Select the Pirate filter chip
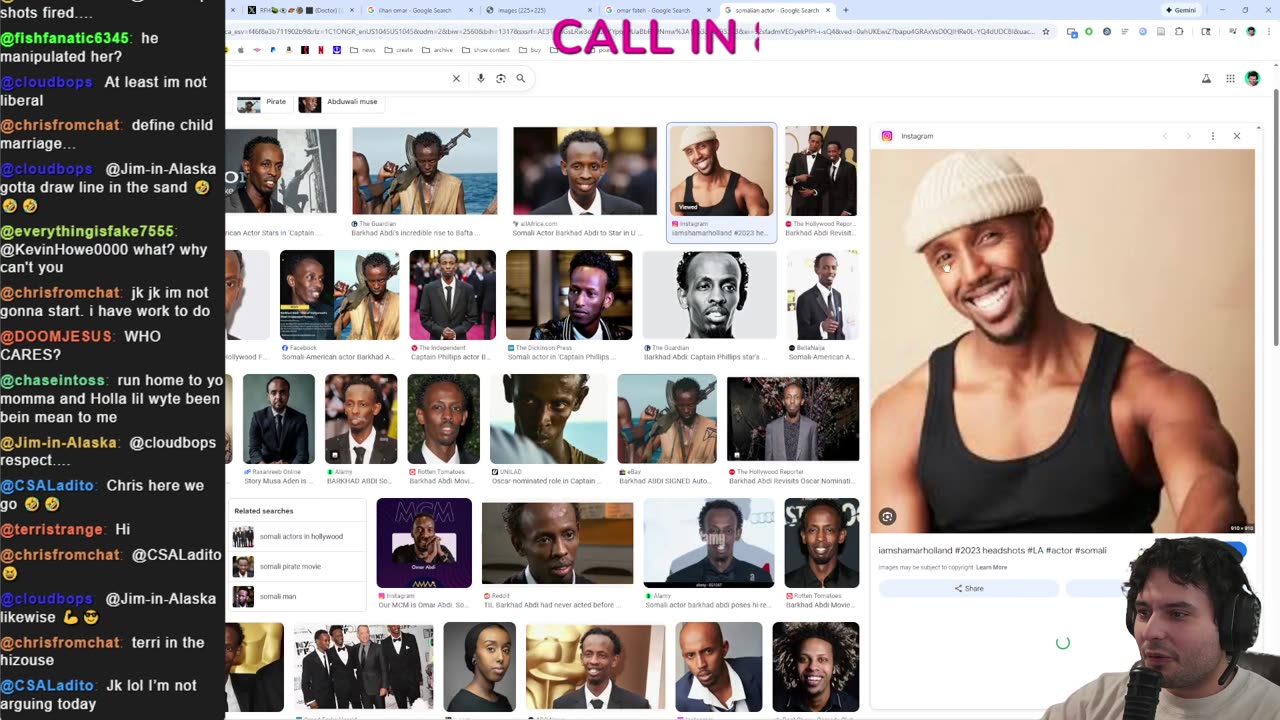Screen dimensions: 1280x720 pyautogui.click(x=263, y=102)
